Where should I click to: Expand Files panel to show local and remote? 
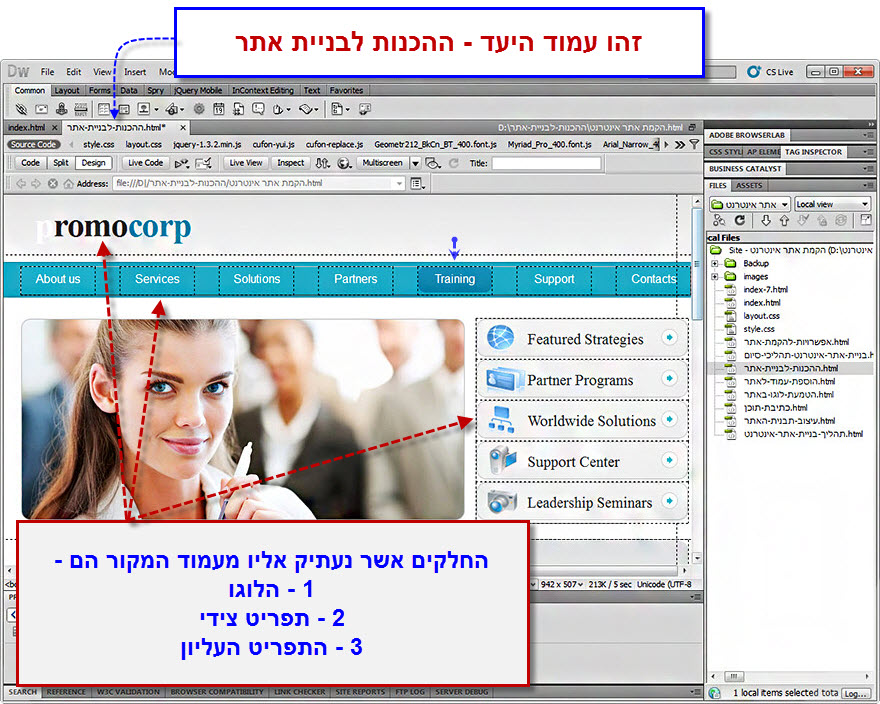coord(866,221)
